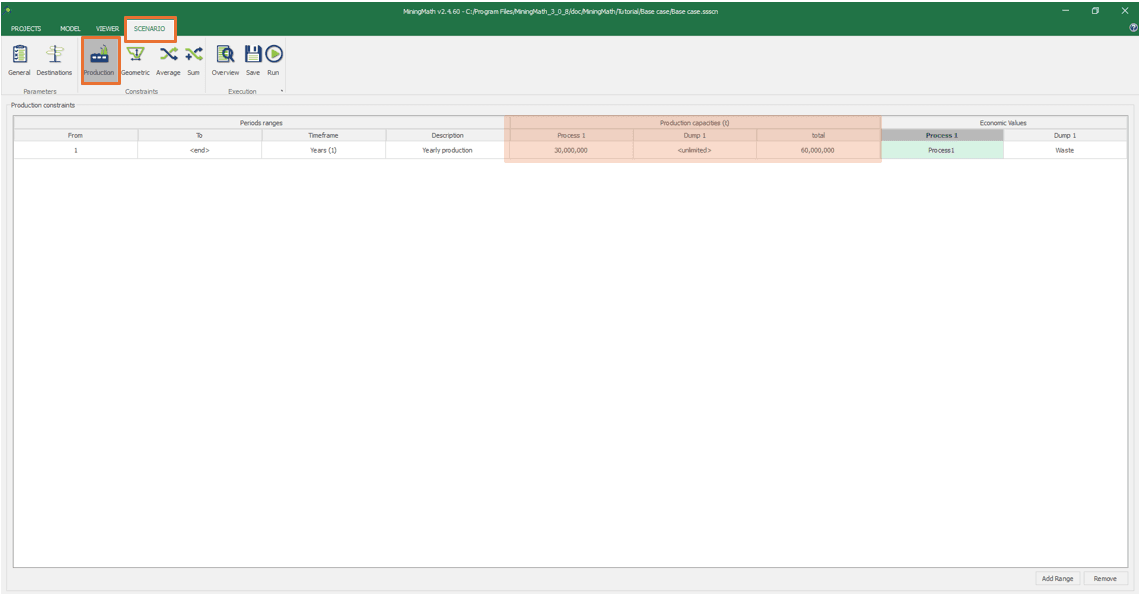Open Timeframe cell showing Years (1)
The width and height of the screenshot is (1140, 594).
(x=323, y=150)
